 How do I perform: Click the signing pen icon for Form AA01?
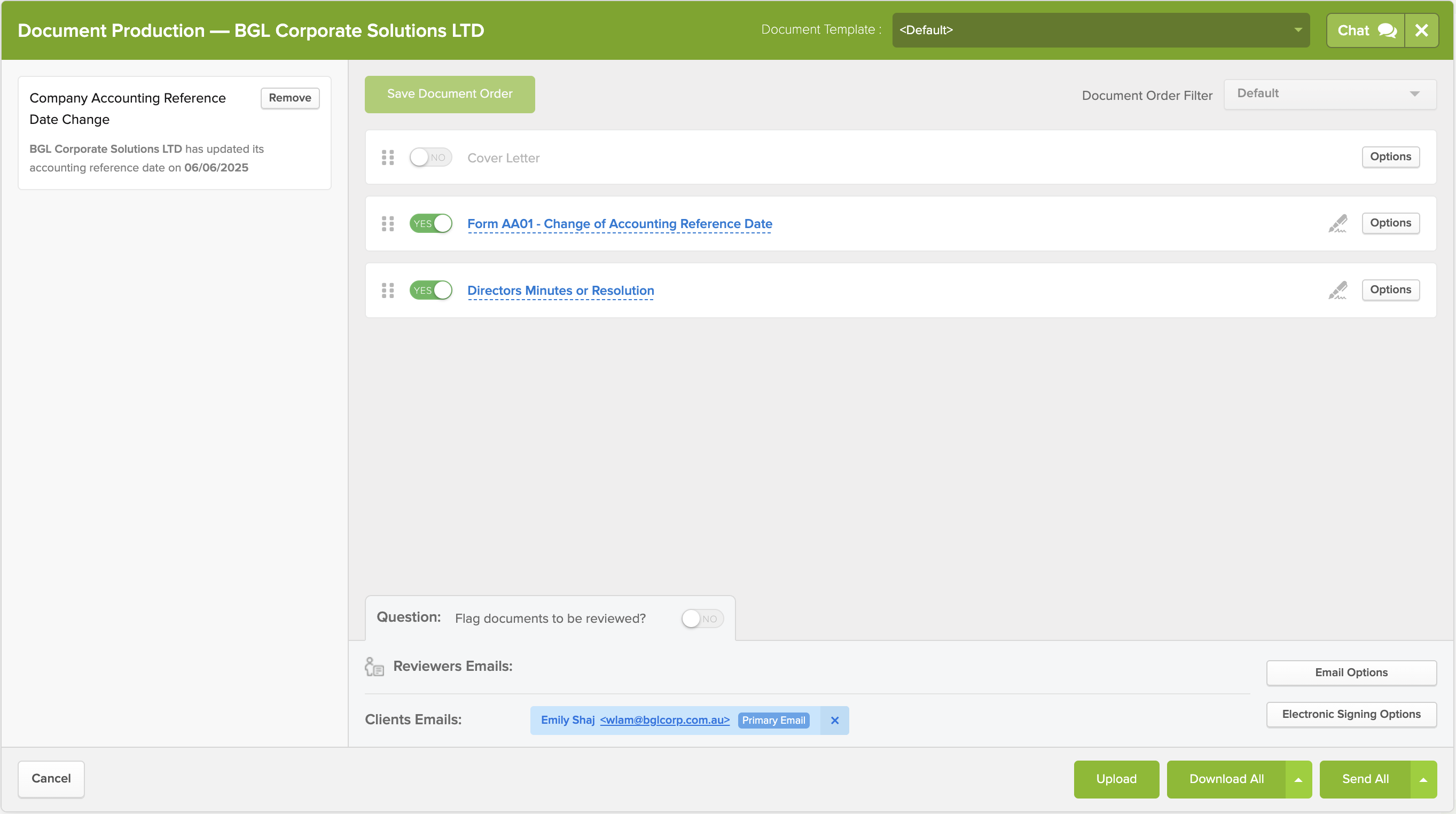pyautogui.click(x=1338, y=223)
